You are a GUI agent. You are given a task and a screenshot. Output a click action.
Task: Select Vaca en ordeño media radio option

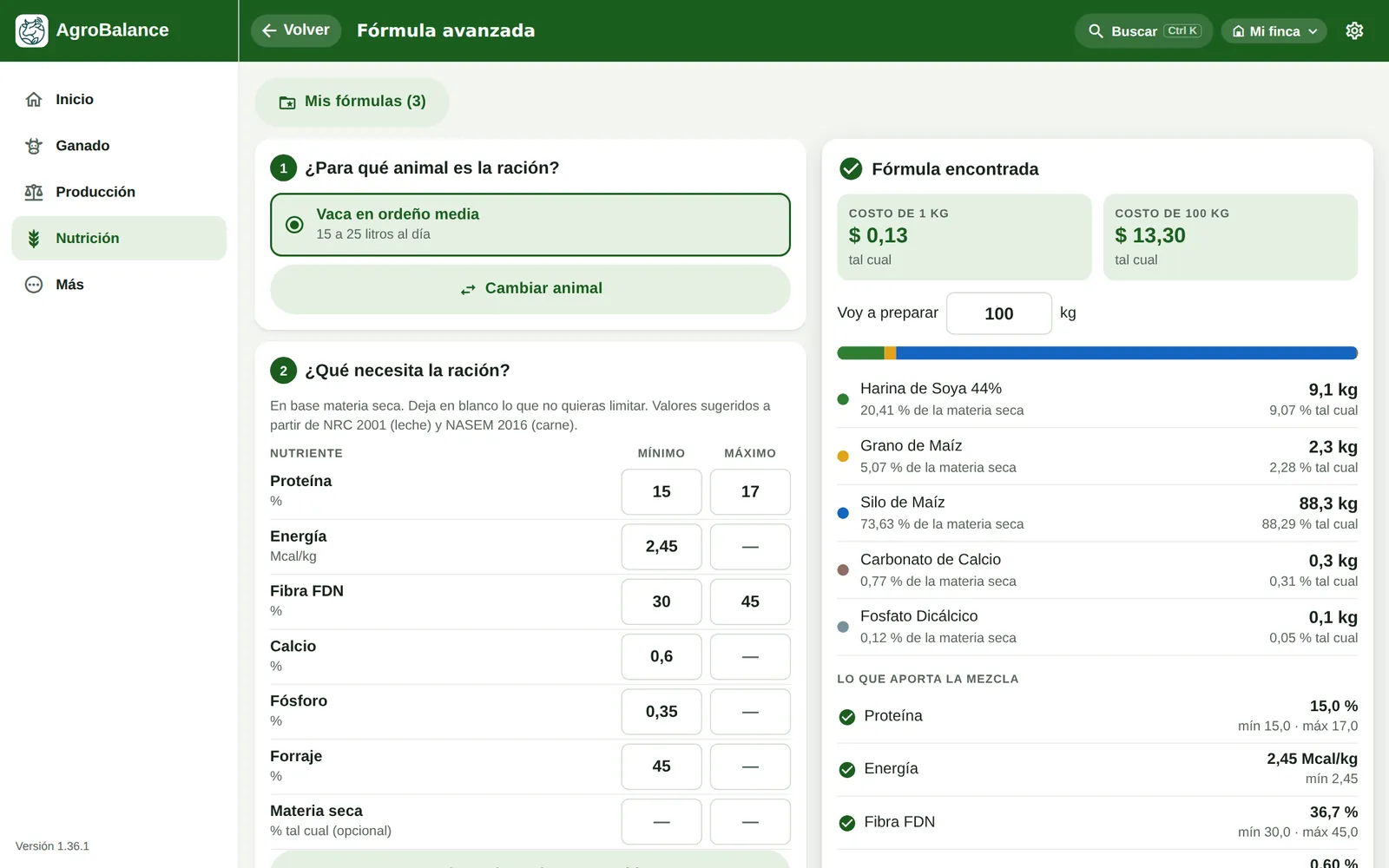530,225
